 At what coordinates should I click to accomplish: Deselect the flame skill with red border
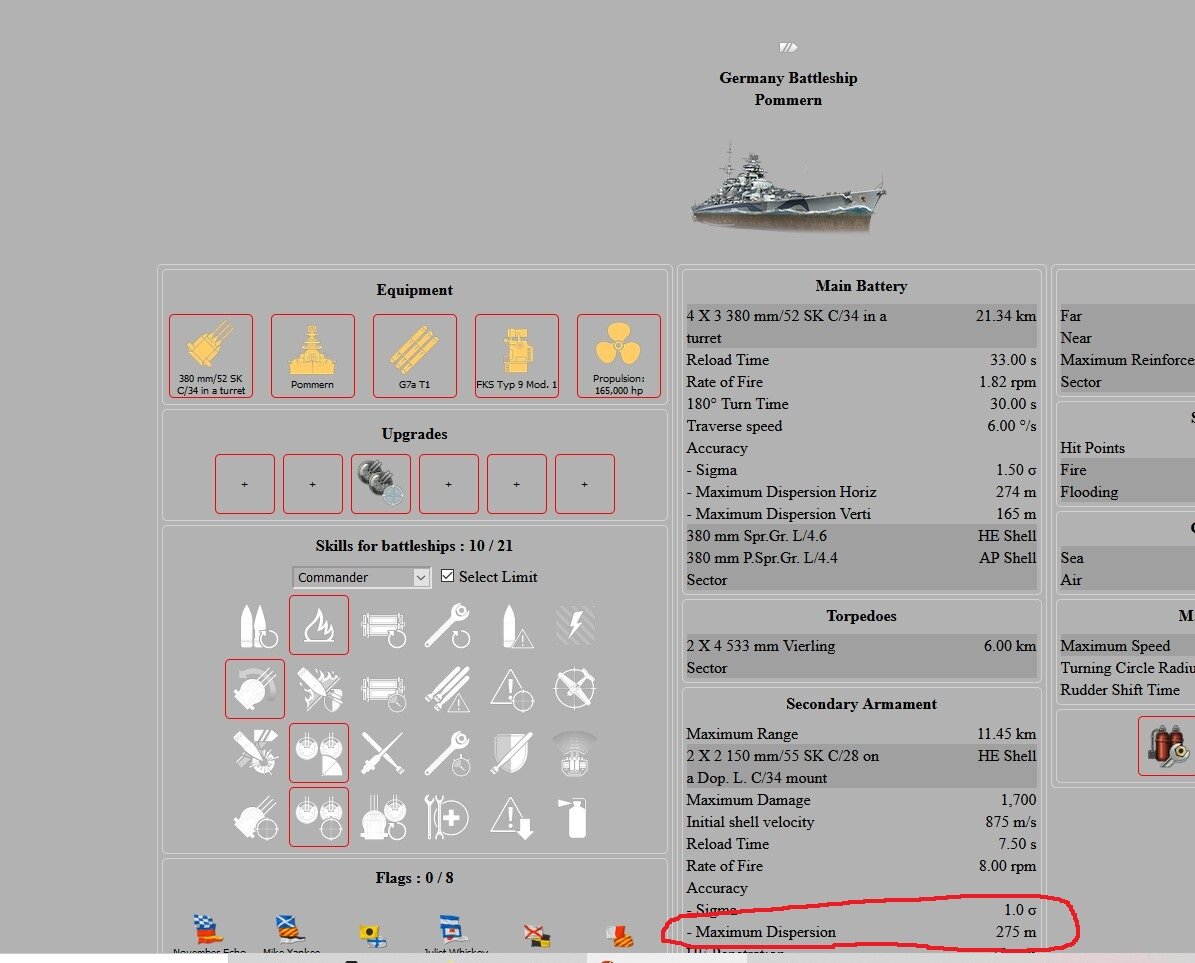(319, 625)
